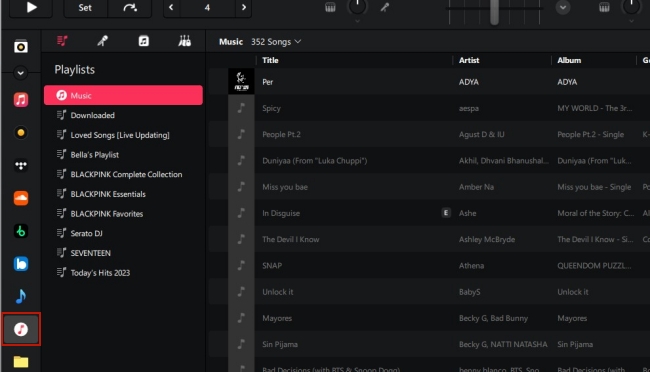The image size is (650, 372).
Task: Click the curved-arrow jump button
Action: (130, 7)
